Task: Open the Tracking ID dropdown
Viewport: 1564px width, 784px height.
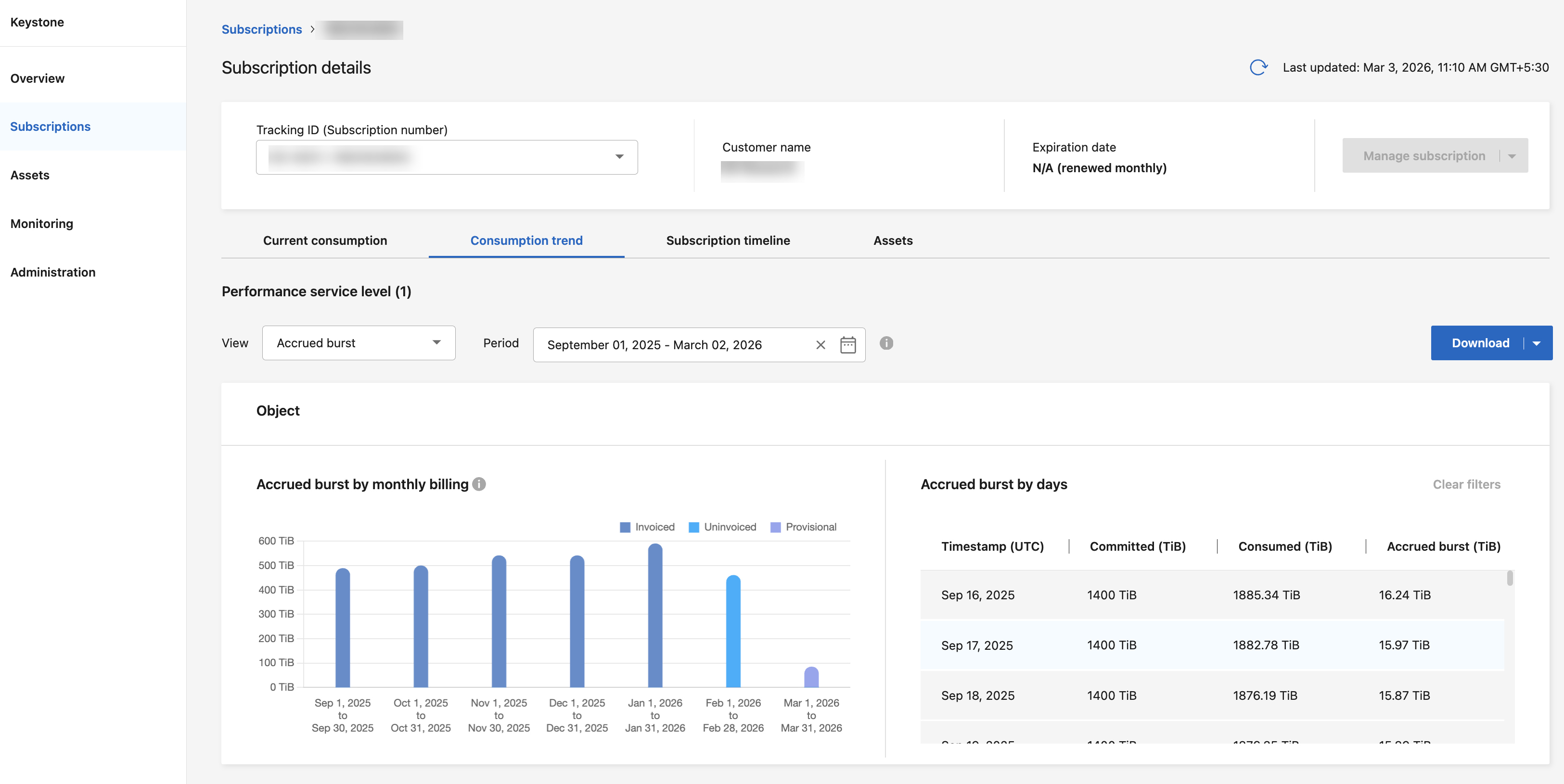Action: [619, 157]
